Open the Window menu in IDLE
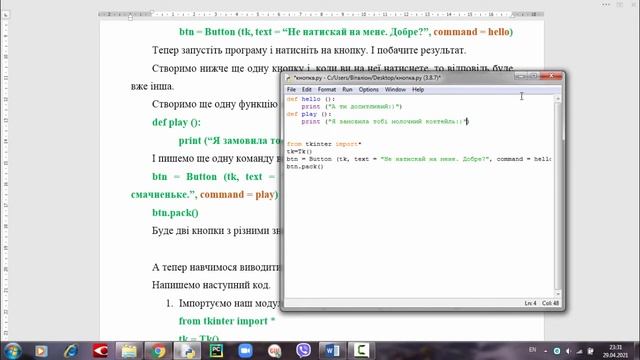640x360 pixels. coord(395,89)
